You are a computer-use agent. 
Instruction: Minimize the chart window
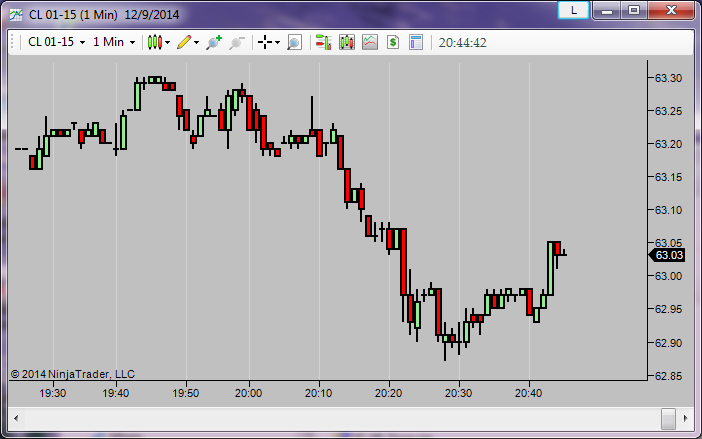tap(607, 10)
